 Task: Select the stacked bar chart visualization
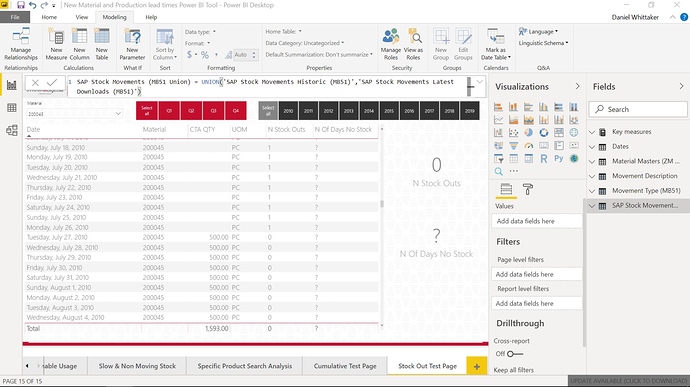point(498,107)
